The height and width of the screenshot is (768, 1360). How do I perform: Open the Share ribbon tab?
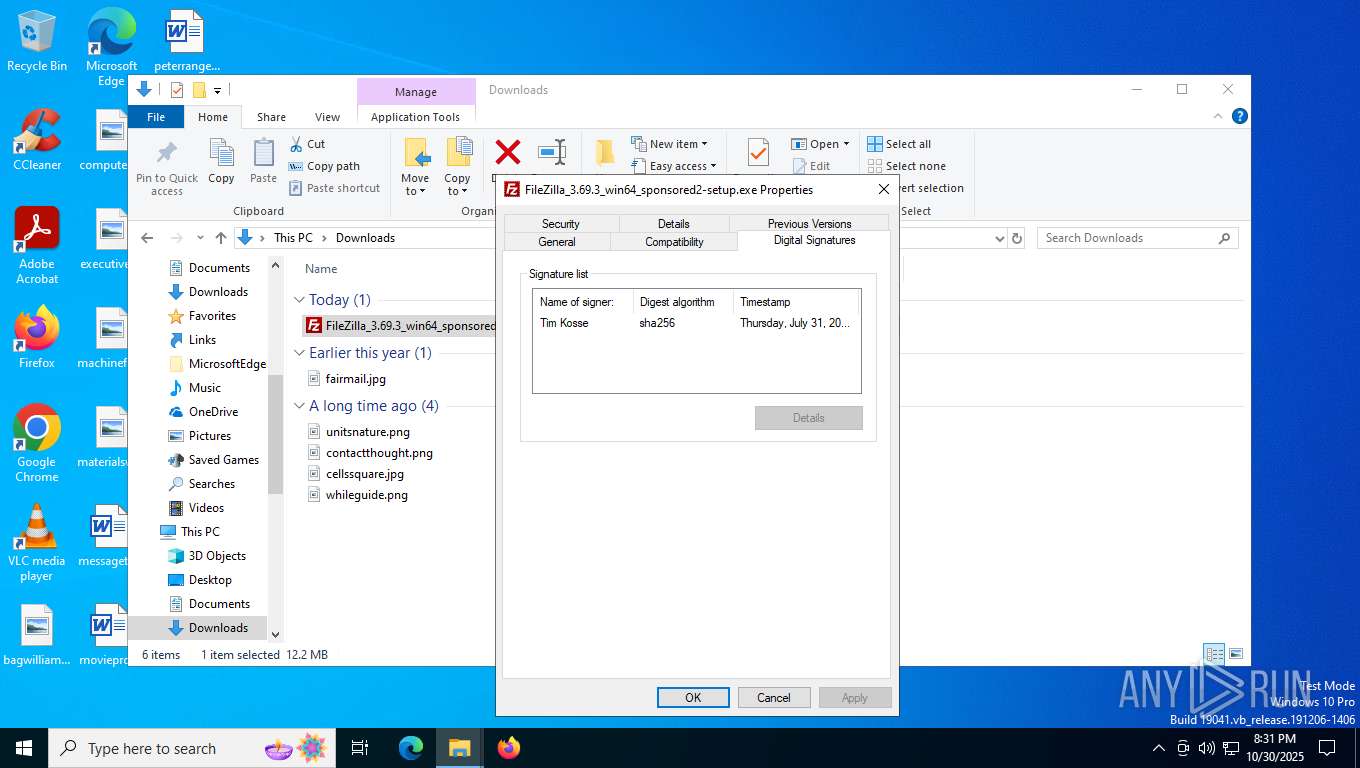[271, 117]
